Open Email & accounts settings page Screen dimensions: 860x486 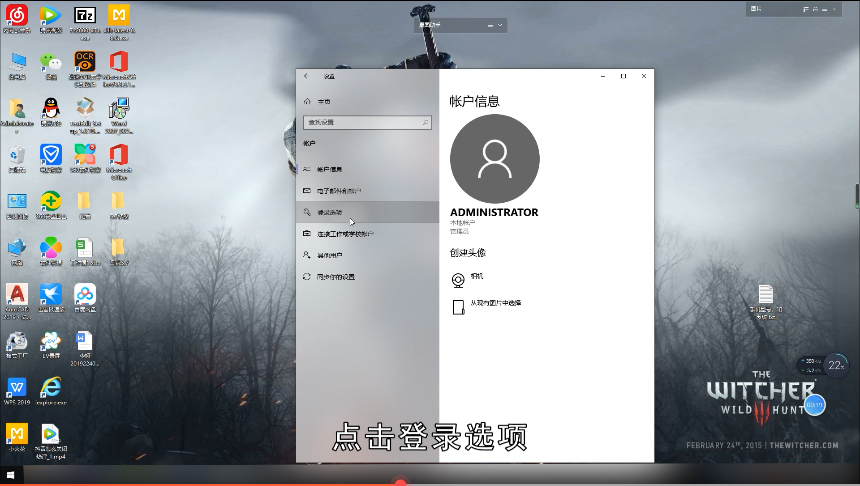[367, 191]
